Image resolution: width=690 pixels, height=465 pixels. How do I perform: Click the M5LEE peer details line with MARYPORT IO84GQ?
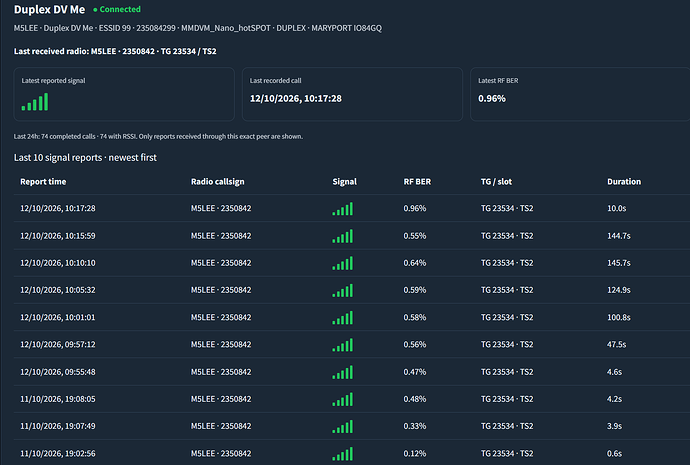coord(198,28)
